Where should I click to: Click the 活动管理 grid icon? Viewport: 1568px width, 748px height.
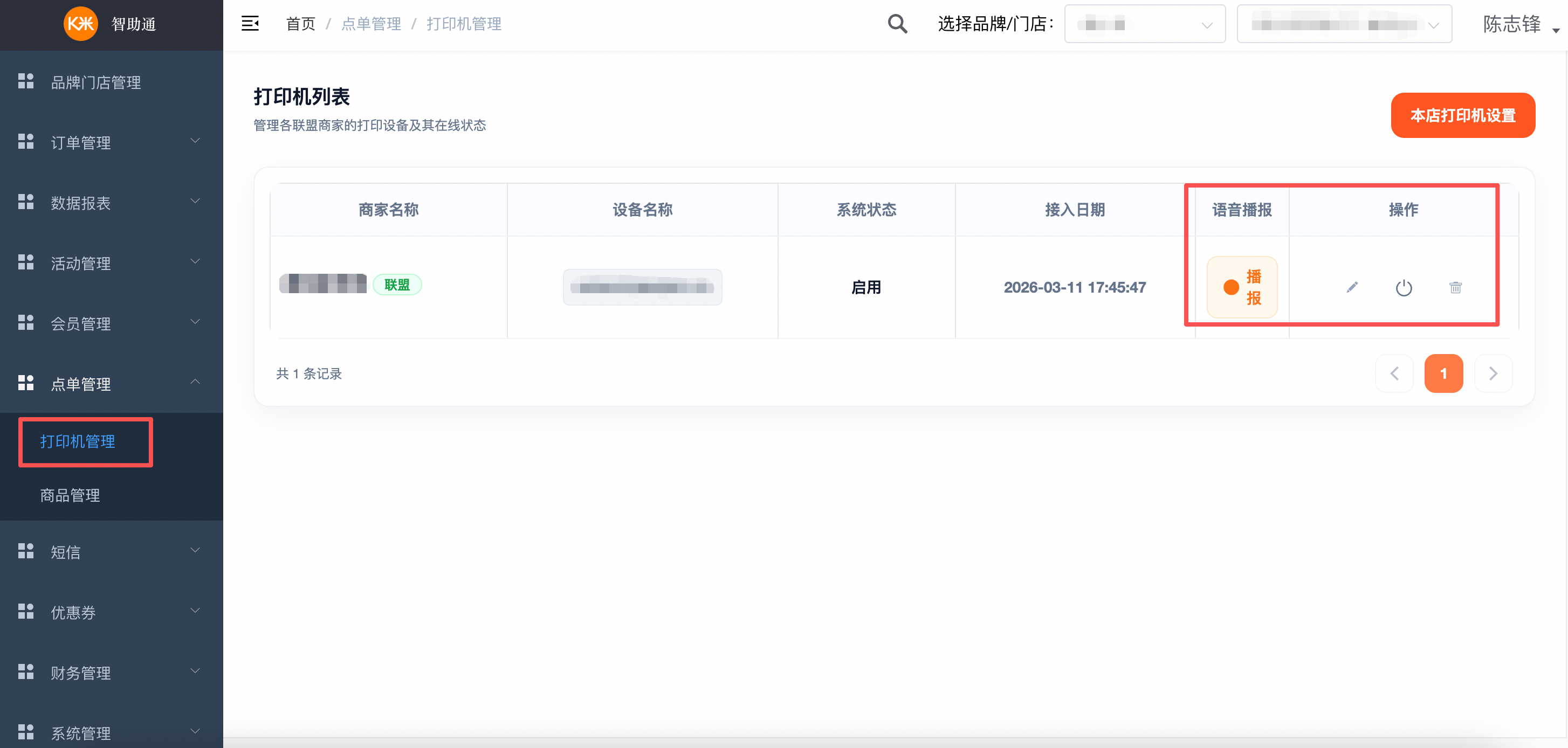click(25, 262)
